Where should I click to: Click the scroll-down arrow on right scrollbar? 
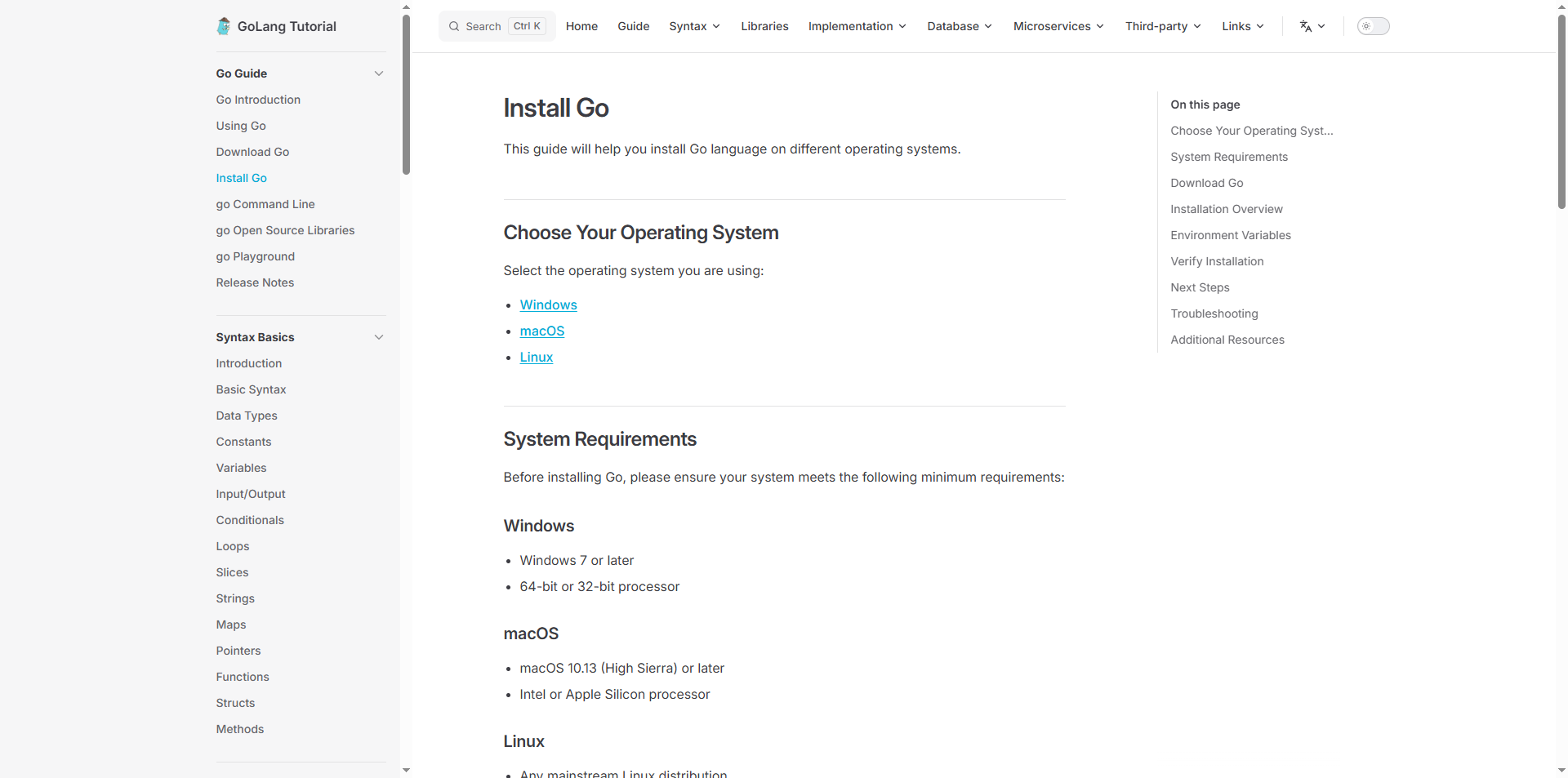(1562, 771)
